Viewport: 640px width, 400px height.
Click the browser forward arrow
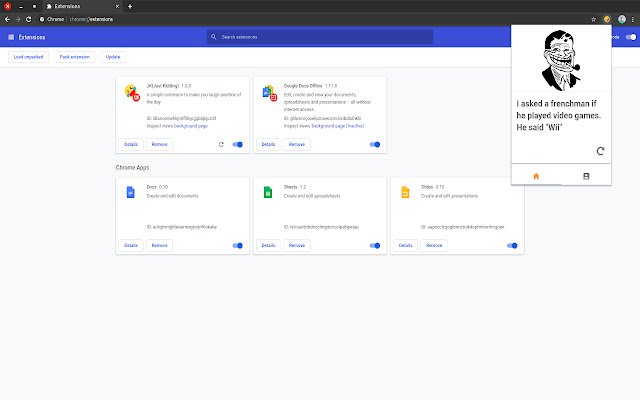pos(18,19)
